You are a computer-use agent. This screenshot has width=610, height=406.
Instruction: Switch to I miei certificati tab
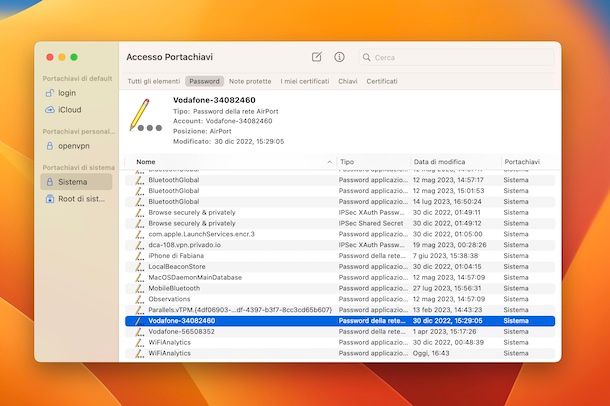tap(305, 81)
